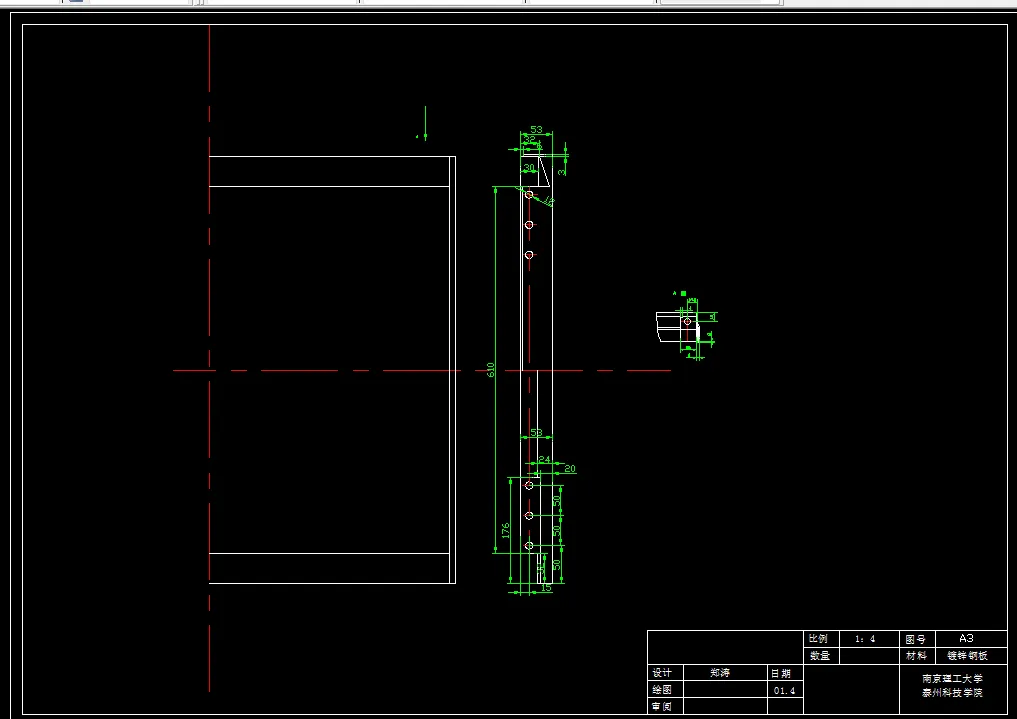Screen dimensions: 1017x719
Task: Click the designer name 郑涛
Action: (720, 673)
